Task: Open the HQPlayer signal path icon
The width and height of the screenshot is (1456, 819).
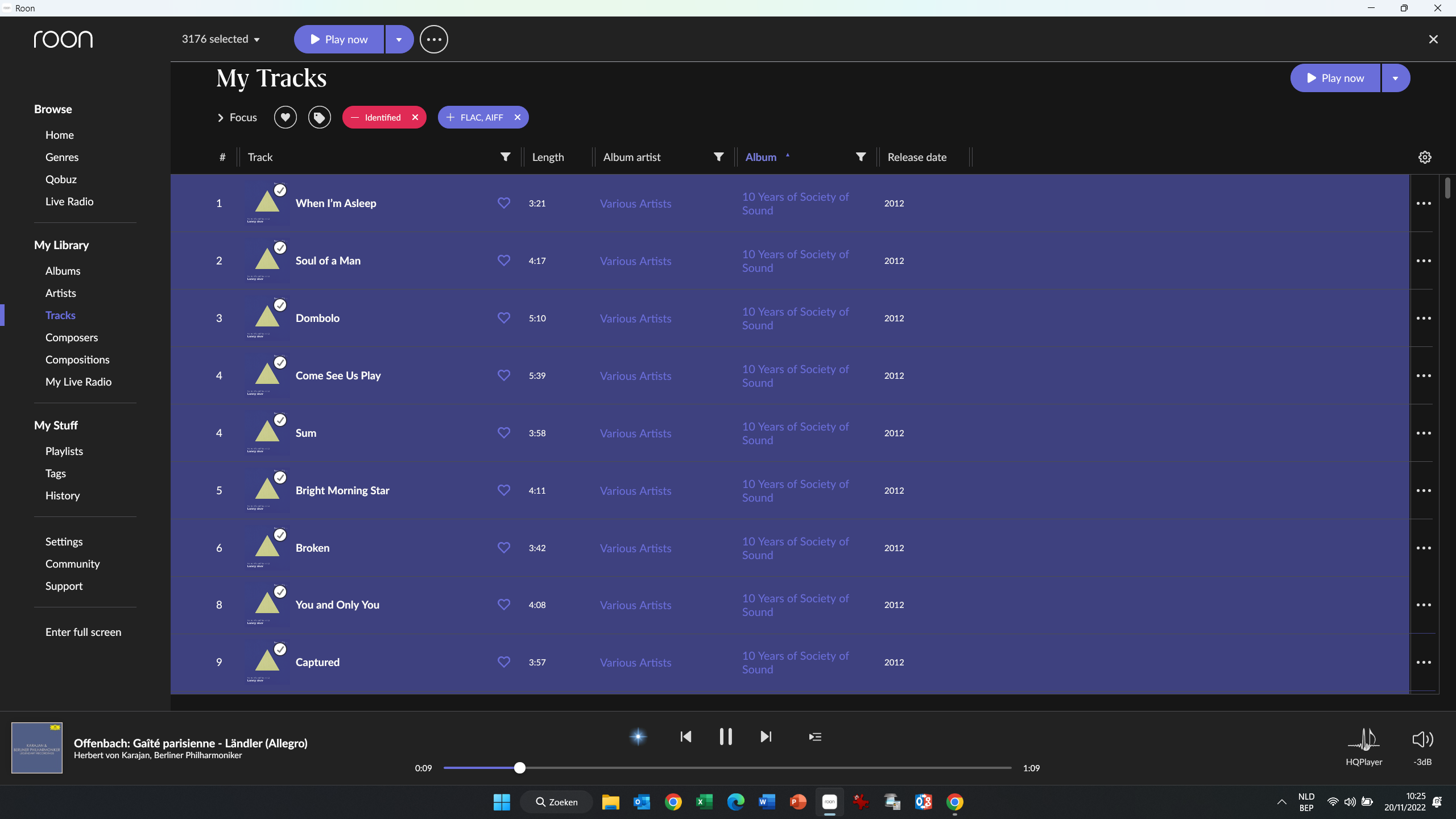Action: tap(1363, 739)
